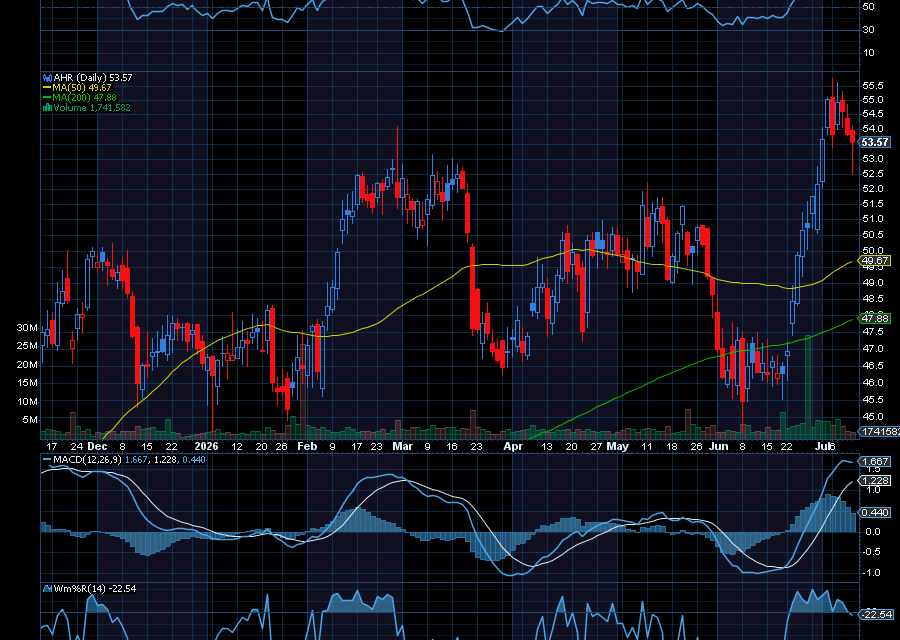This screenshot has height=640, width=900.
Task: Click the 47.0 price axis label
Action: pos(873,348)
